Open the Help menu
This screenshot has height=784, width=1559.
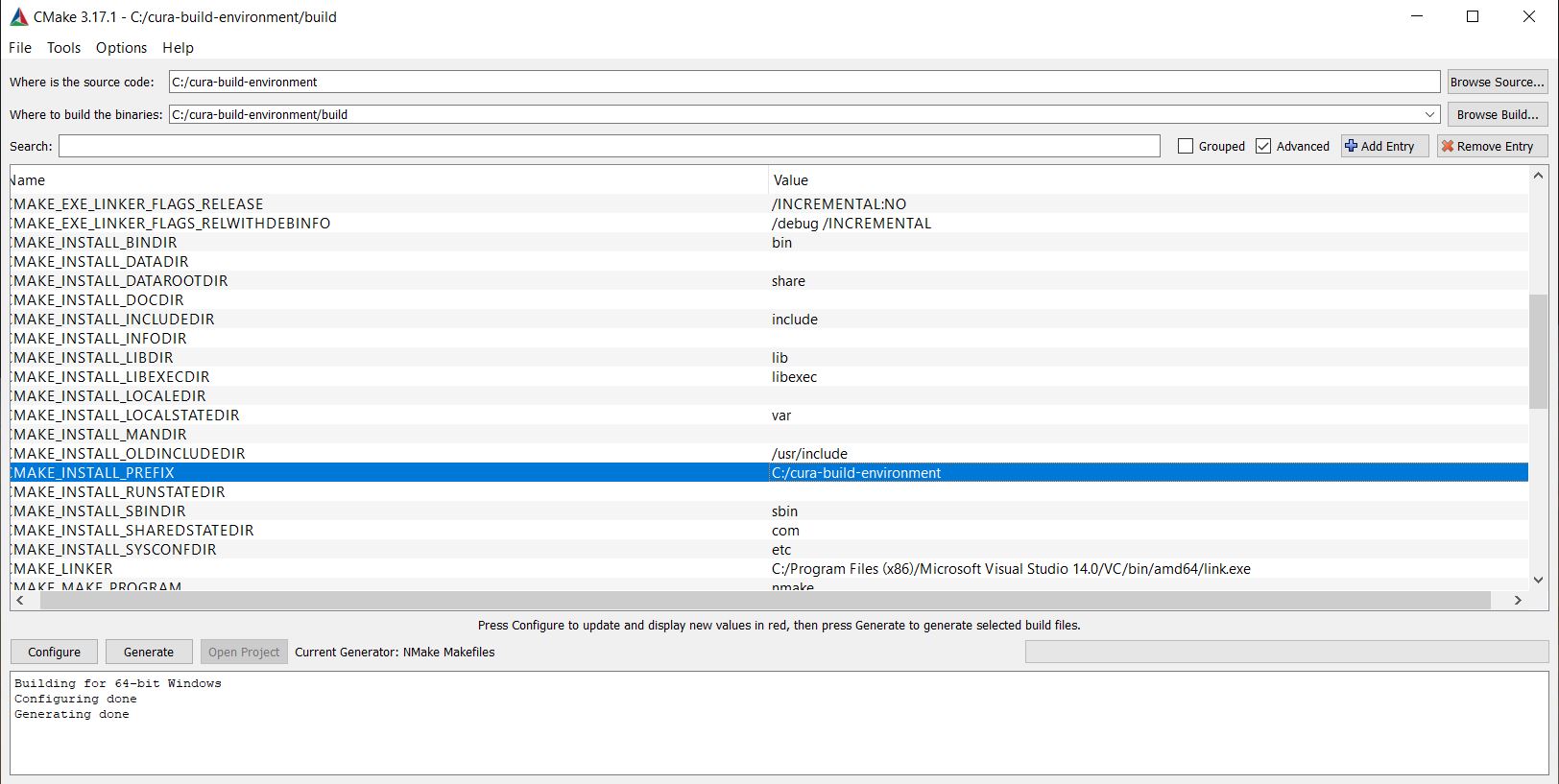coord(178,47)
